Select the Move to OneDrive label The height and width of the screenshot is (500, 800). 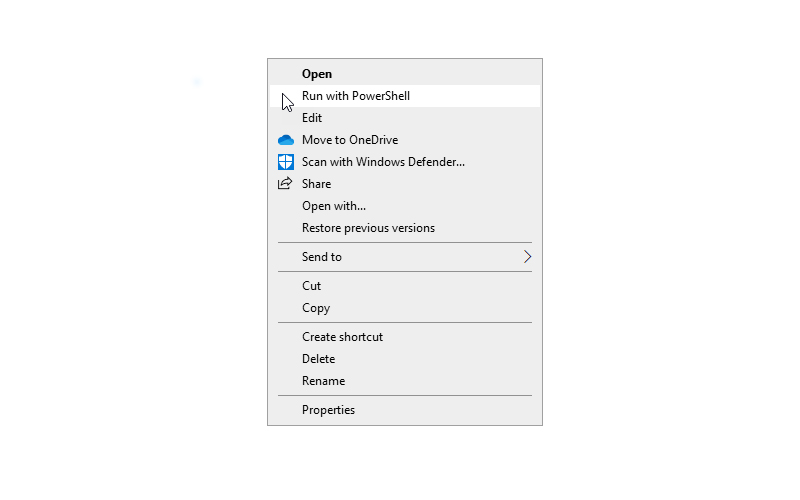tap(350, 140)
